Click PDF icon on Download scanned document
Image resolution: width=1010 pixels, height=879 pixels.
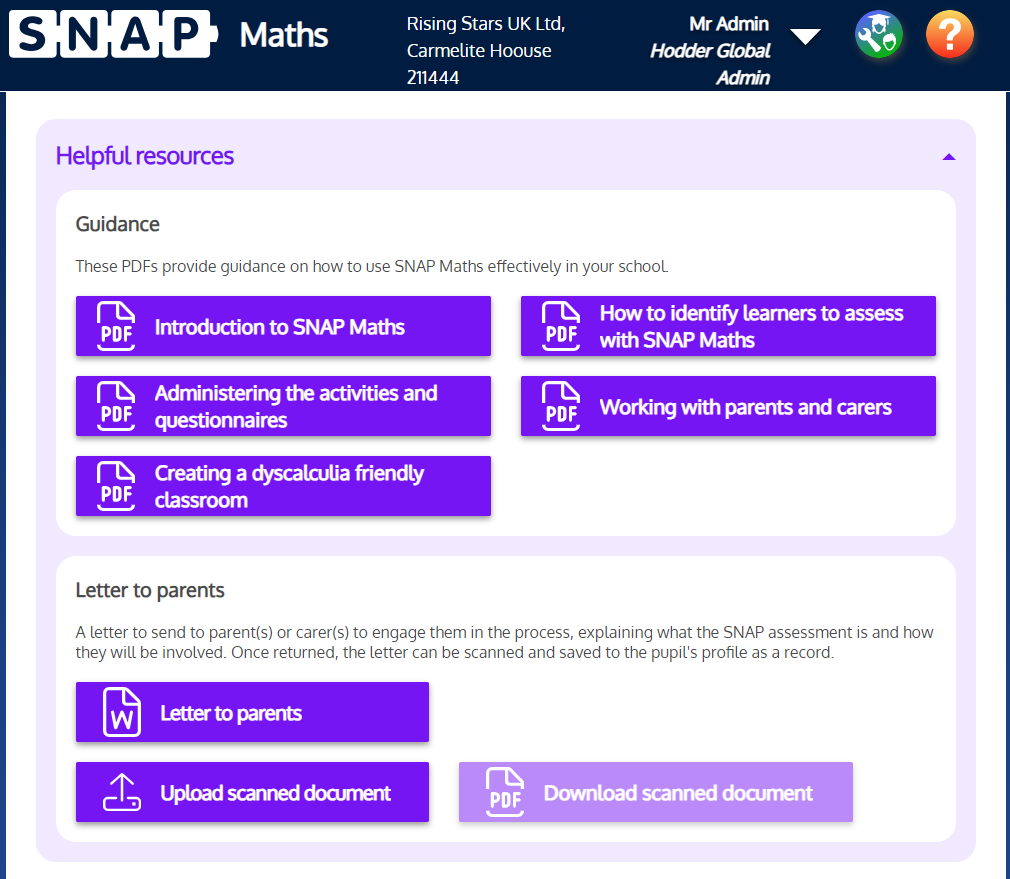click(505, 793)
